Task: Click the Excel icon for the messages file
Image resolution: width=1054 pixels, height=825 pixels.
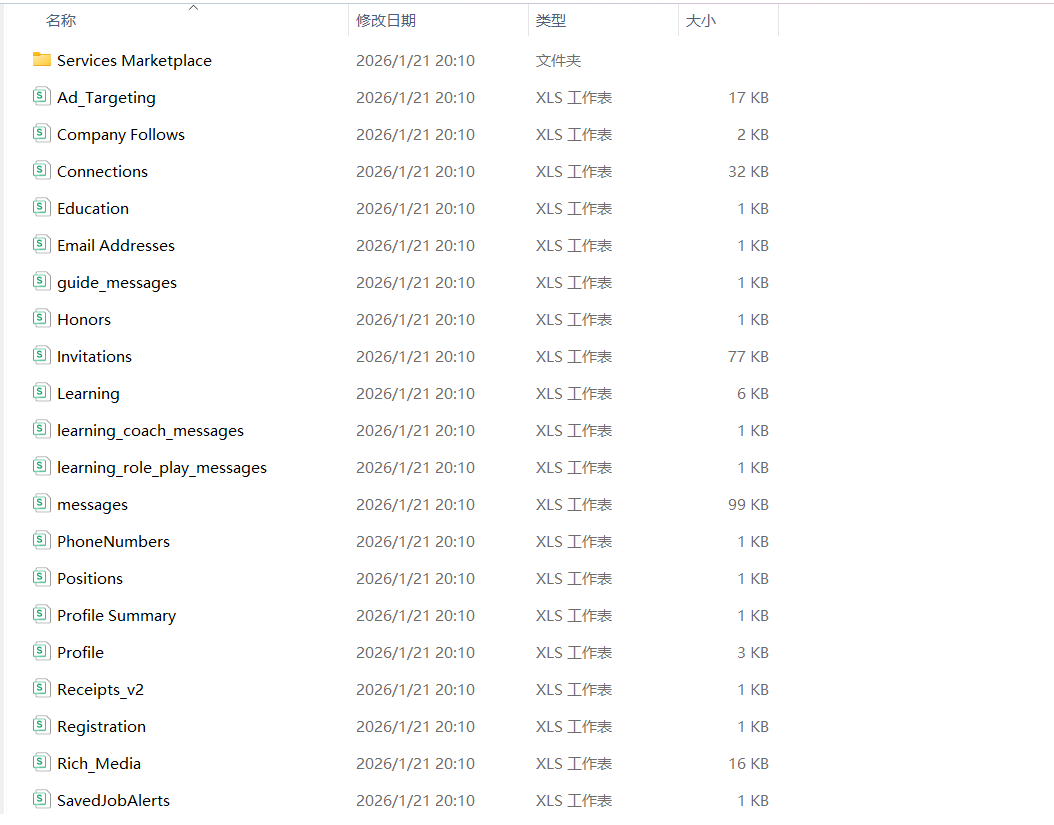Action: coord(41,503)
